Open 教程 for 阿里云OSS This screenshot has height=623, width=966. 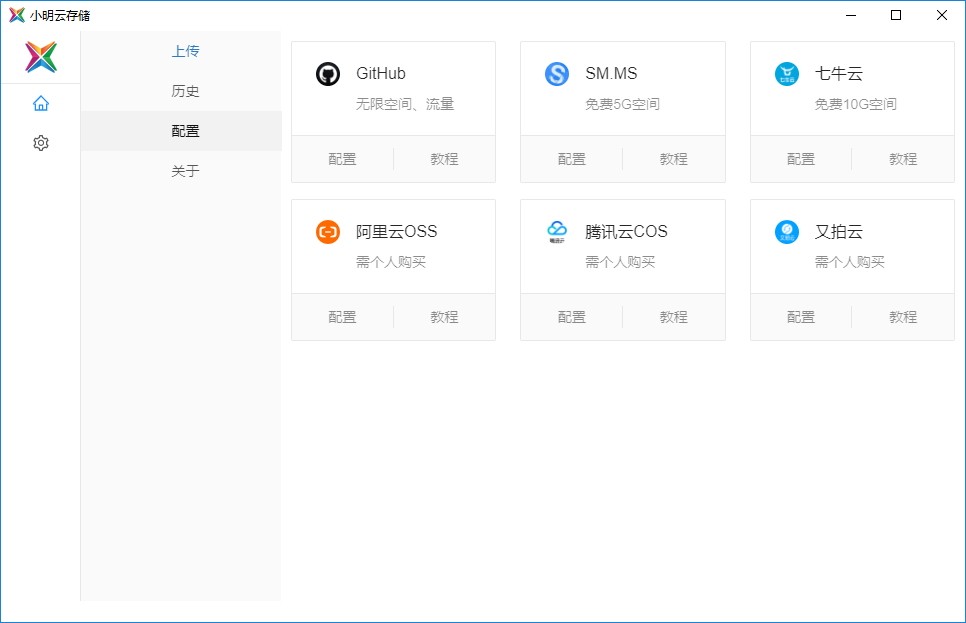point(444,317)
